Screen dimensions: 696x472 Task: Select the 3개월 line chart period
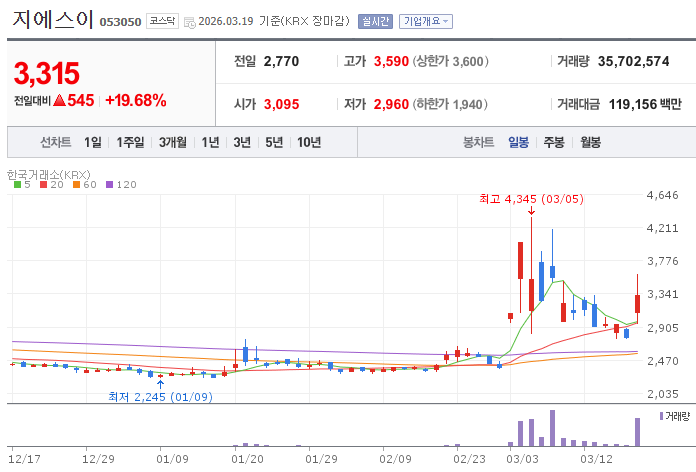tap(173, 142)
